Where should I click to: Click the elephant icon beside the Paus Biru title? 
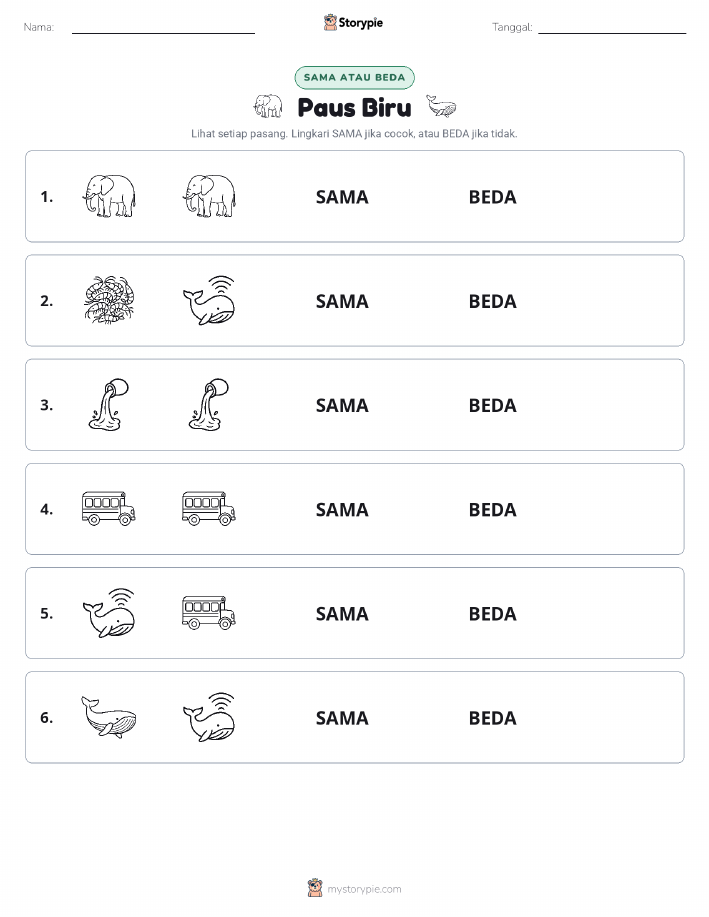[x=268, y=106]
